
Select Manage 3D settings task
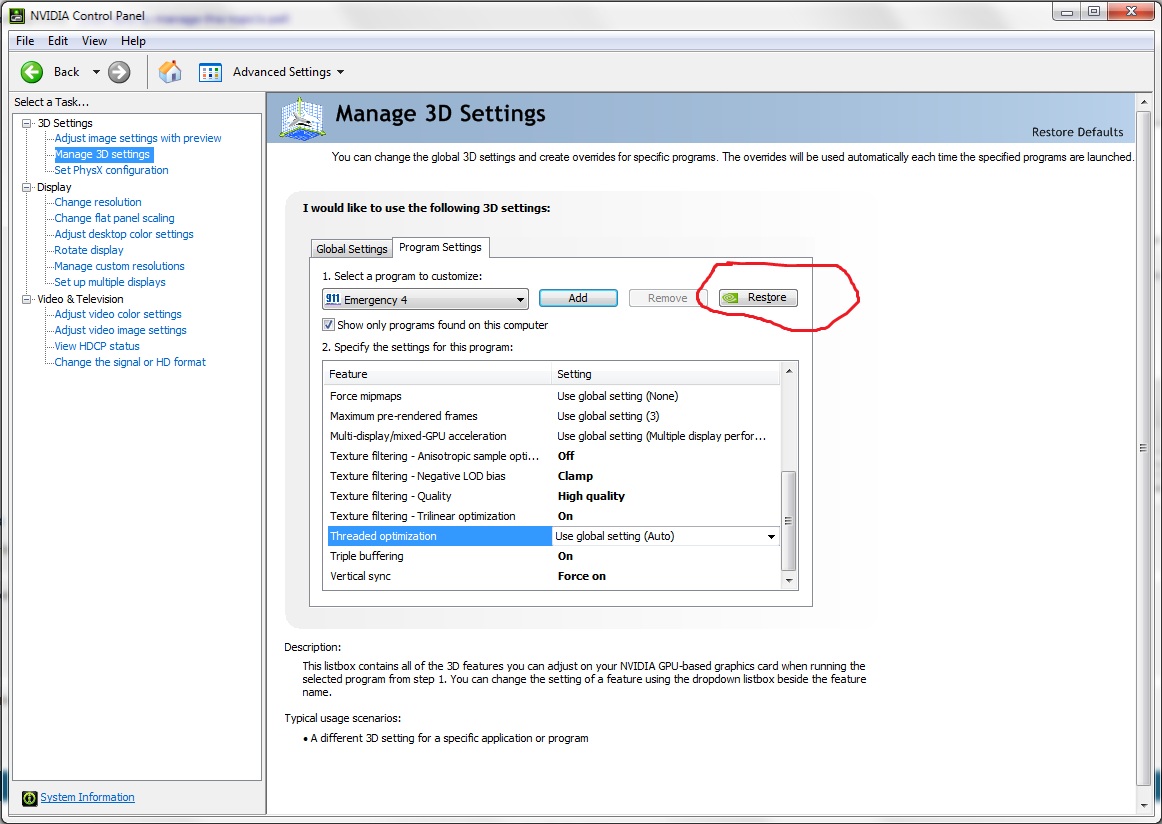(x=103, y=154)
